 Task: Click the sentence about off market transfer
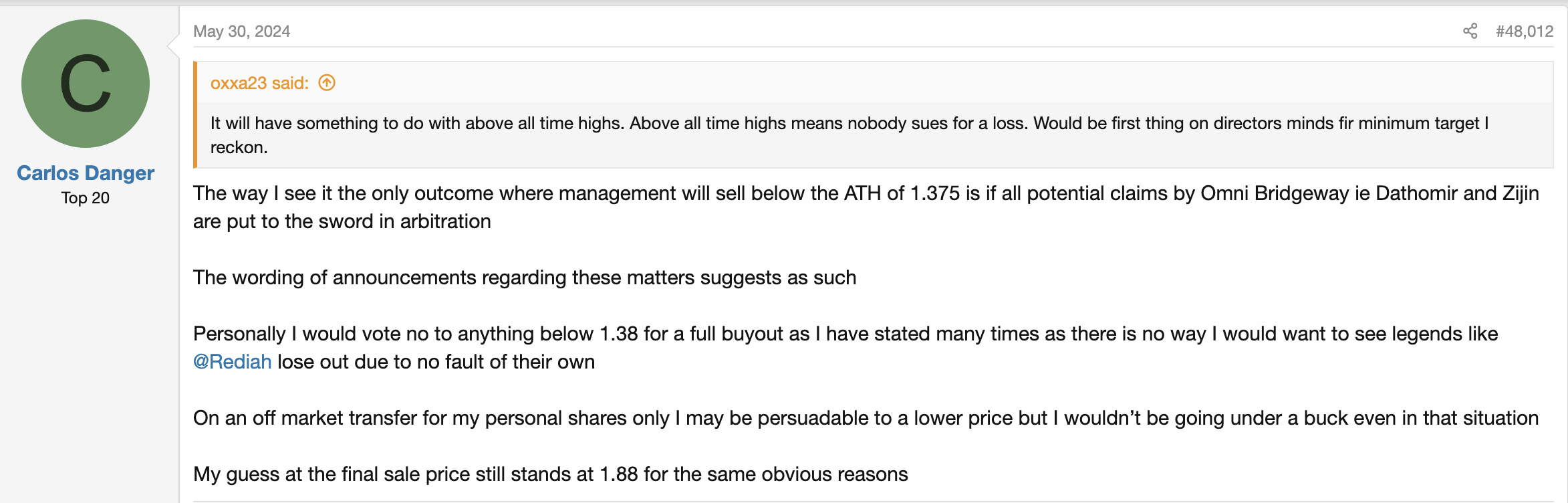(866, 418)
